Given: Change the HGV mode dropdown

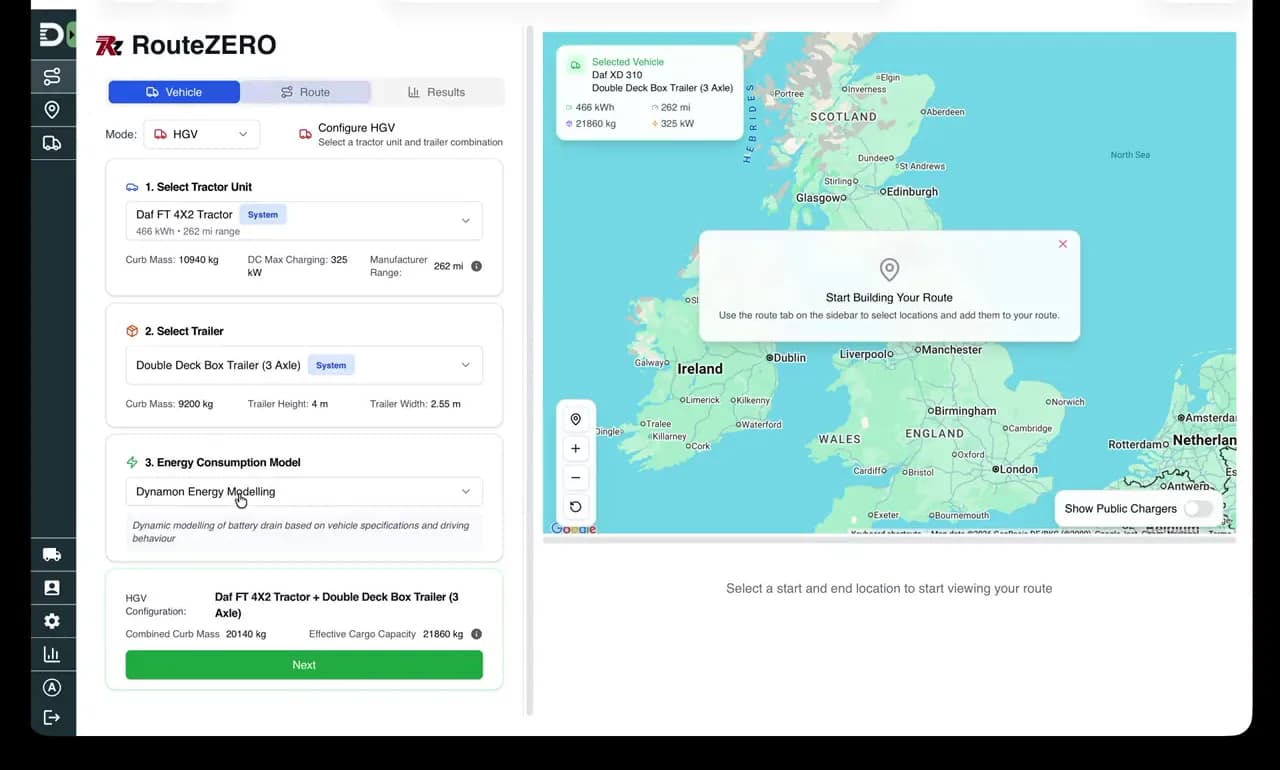Looking at the screenshot, I should [202, 134].
